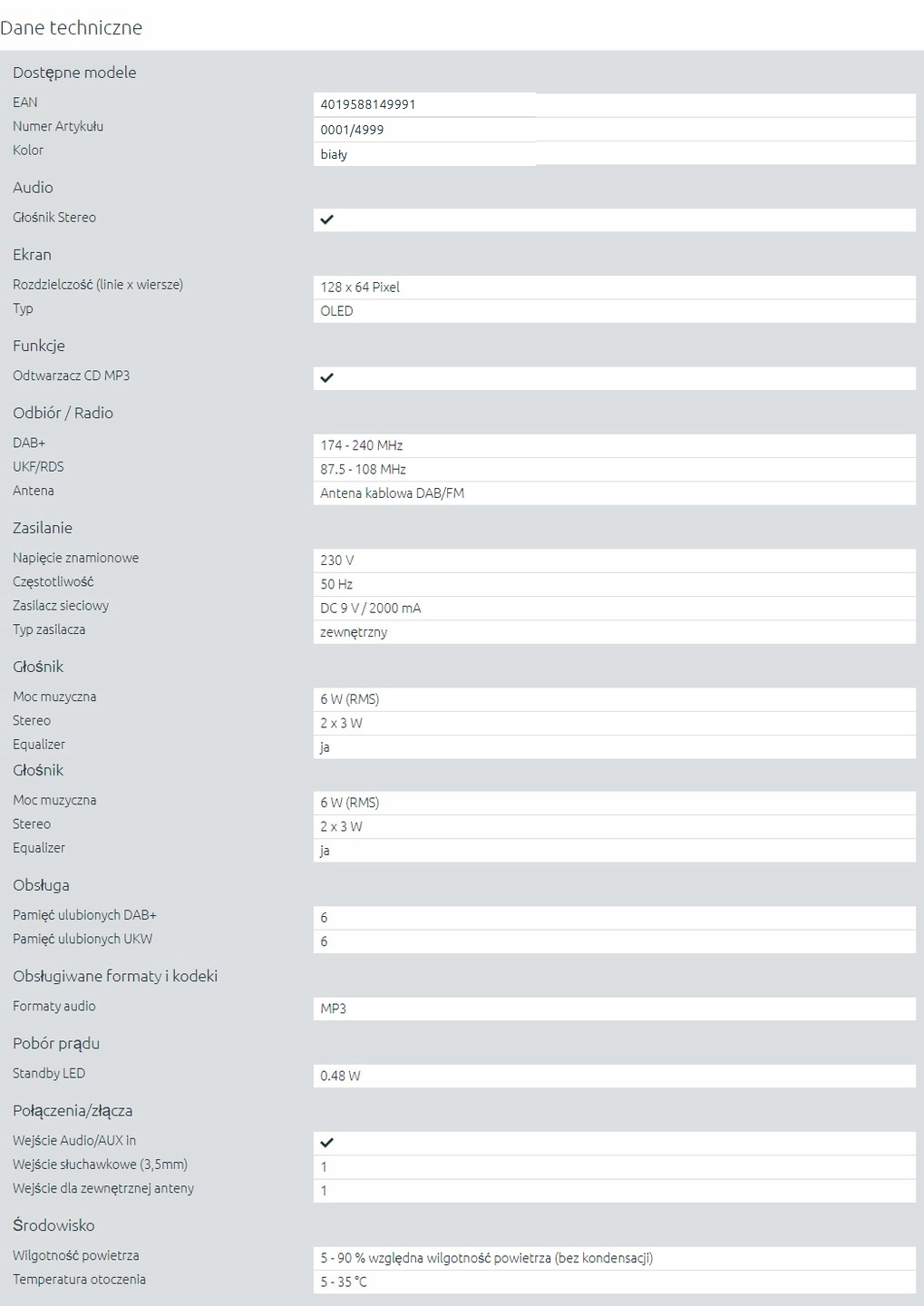Click the Kolor value biały

334,154
